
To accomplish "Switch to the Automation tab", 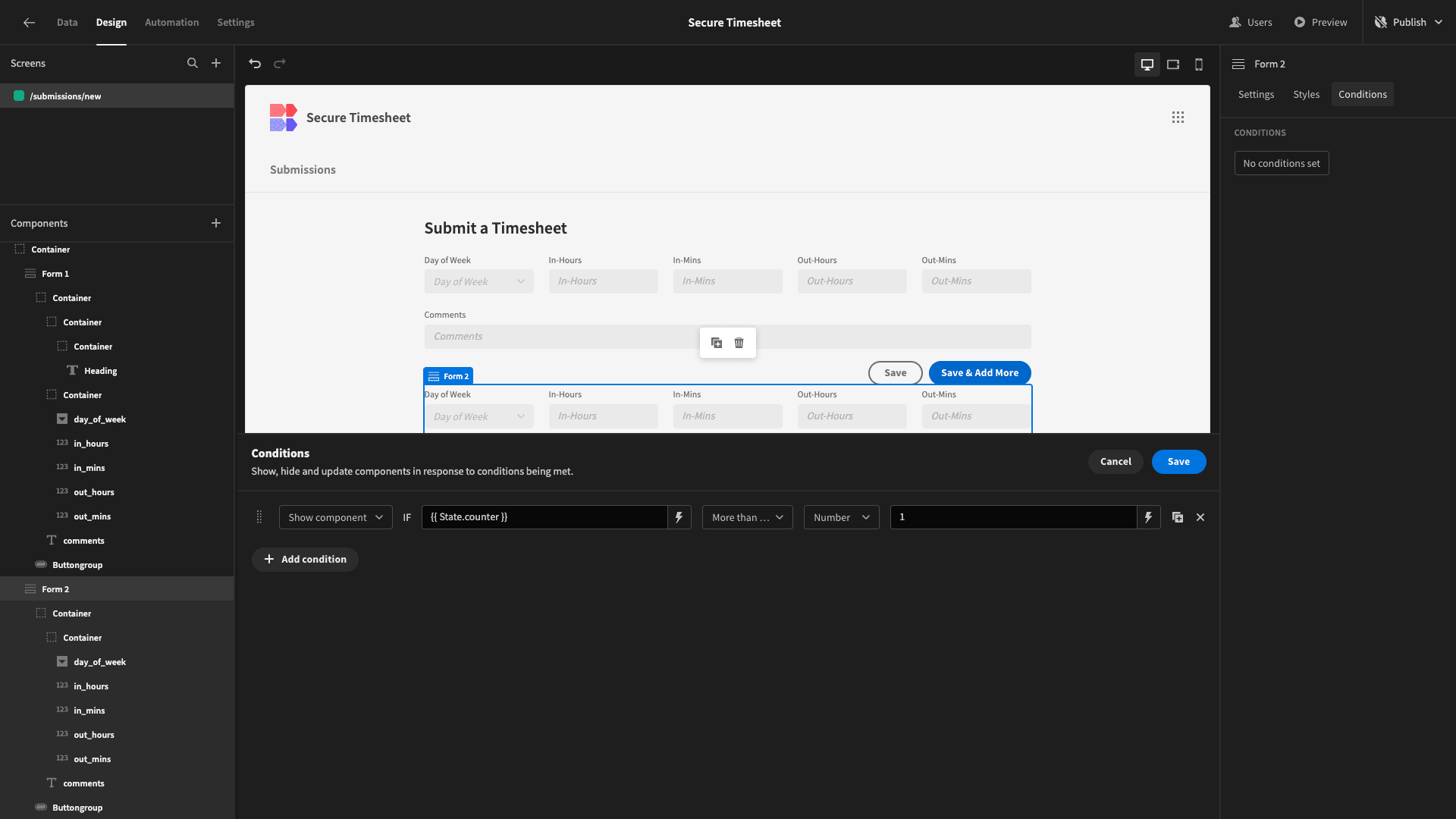I will pyautogui.click(x=172, y=23).
